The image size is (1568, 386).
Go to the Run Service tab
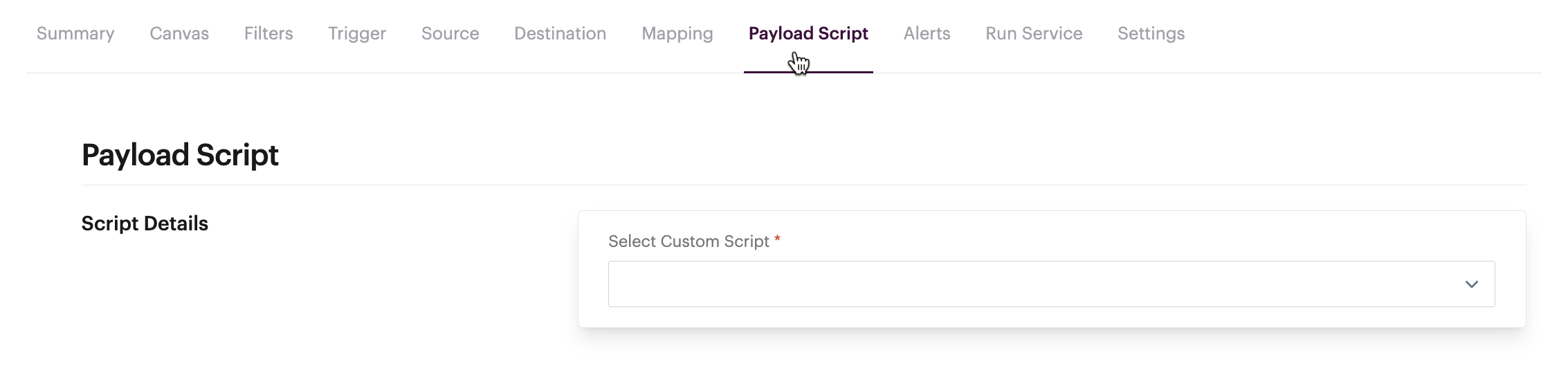1034,34
